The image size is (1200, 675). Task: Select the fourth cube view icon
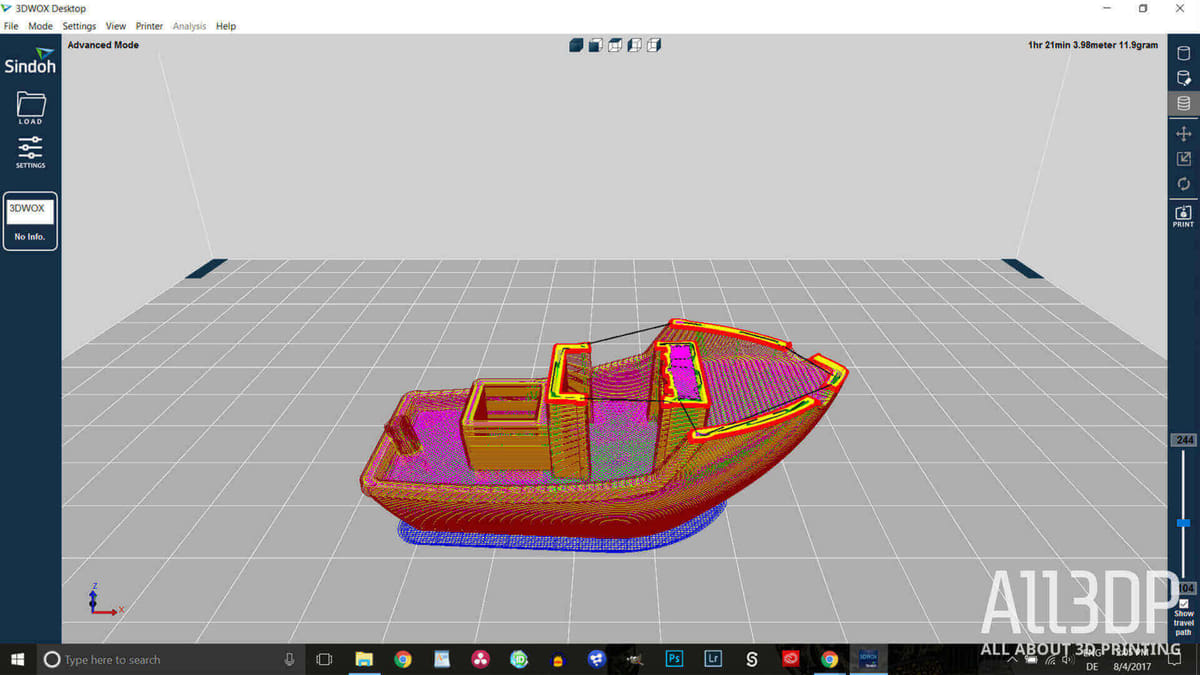pos(634,45)
